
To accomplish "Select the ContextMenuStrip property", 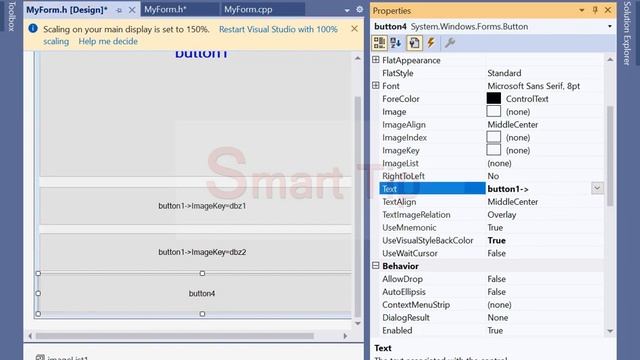I will (x=490, y=304).
